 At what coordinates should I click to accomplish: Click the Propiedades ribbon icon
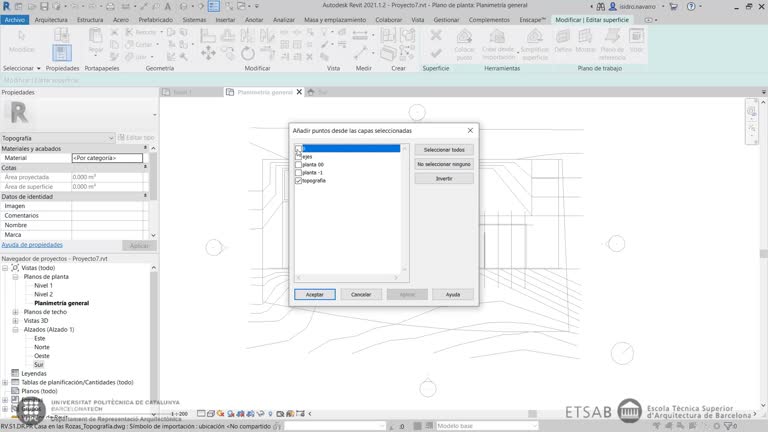coord(62,50)
